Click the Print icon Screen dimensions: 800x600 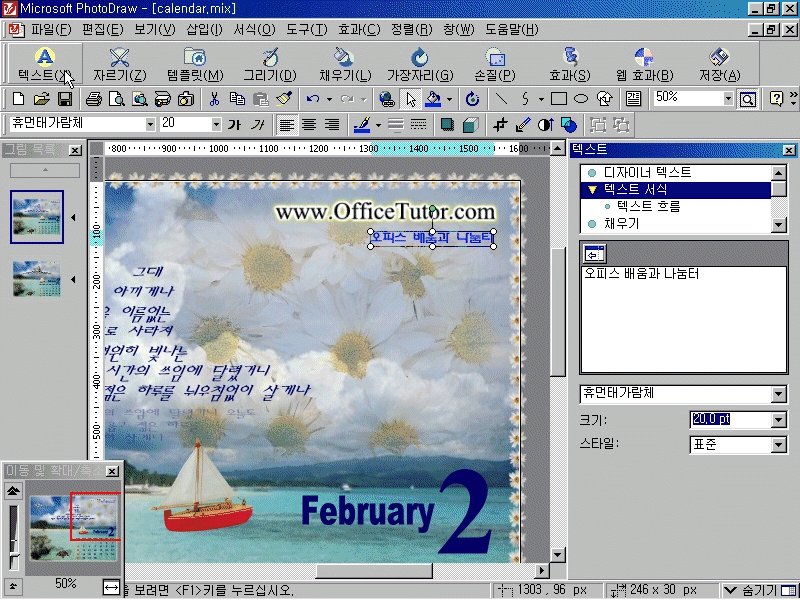tap(93, 99)
